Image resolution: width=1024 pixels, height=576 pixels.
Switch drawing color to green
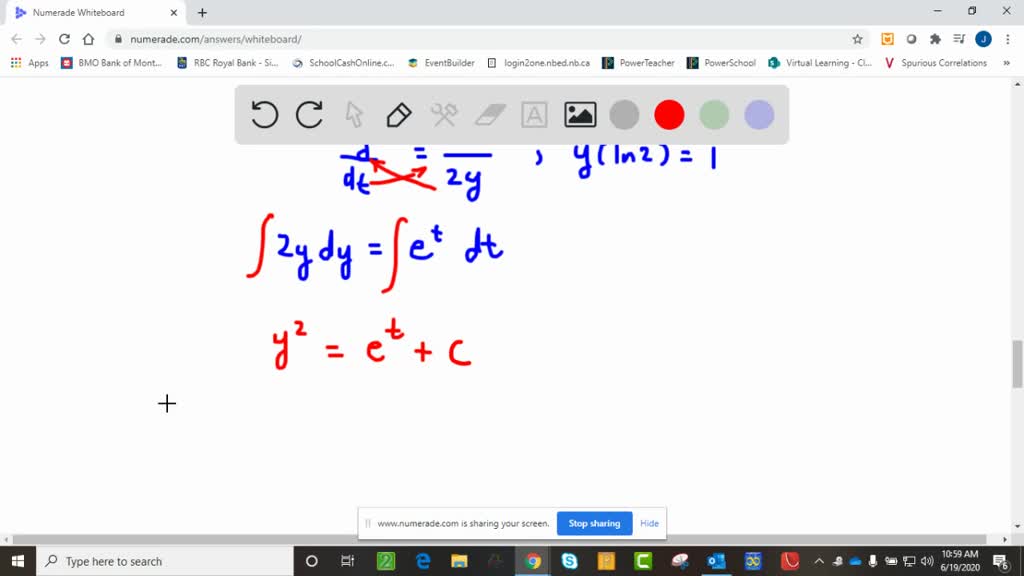[714, 114]
